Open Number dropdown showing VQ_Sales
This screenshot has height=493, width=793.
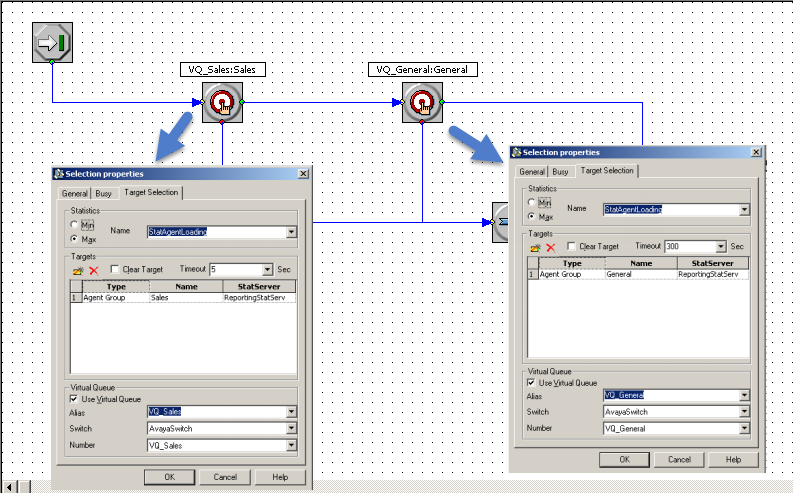291,445
